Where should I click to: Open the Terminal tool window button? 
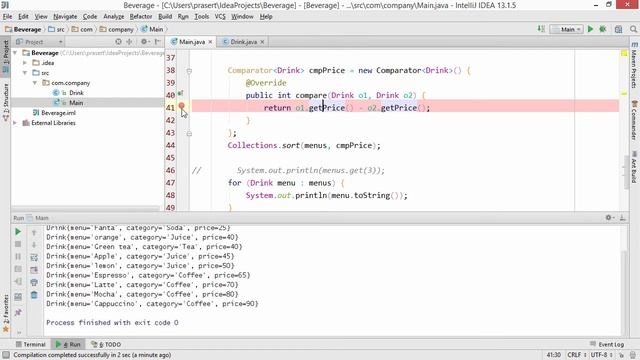pos(30,344)
